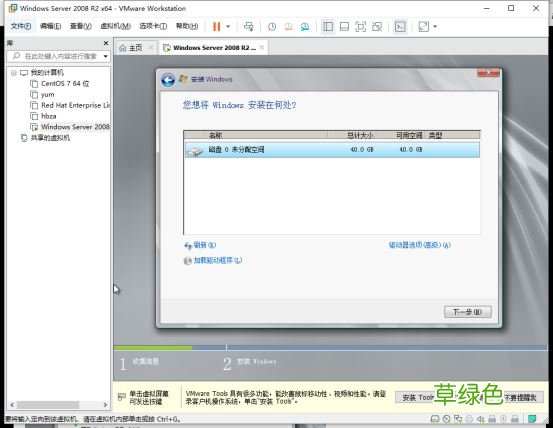Click the 下一步(N) button
This screenshot has width=553, height=428.
(468, 312)
